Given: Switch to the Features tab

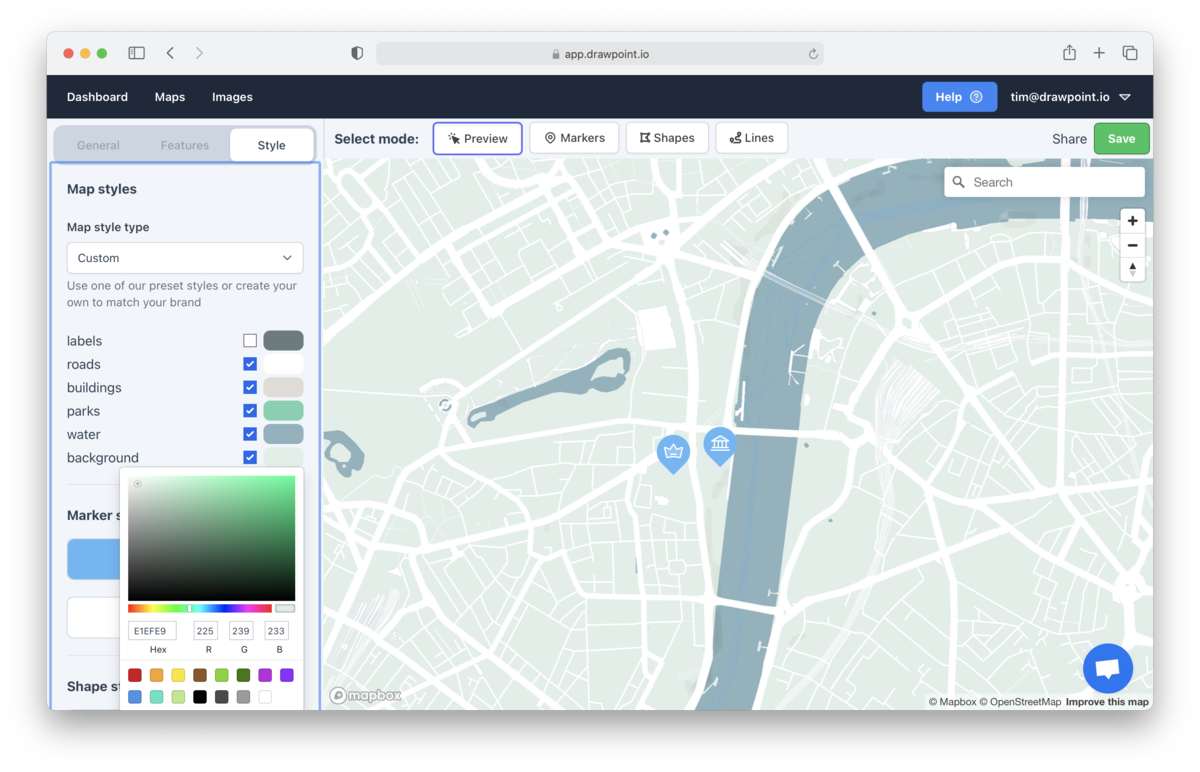Looking at the screenshot, I should (185, 145).
